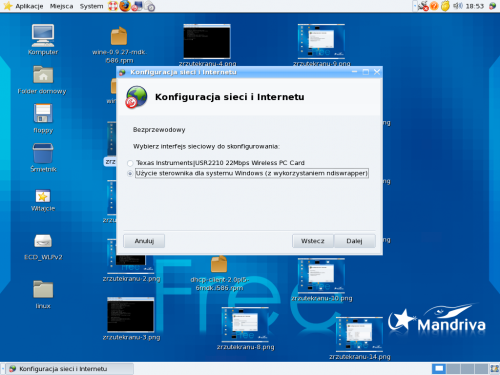The width and height of the screenshot is (500, 375).
Task: Click the yellow shield tray icon
Action: click(445, 6)
